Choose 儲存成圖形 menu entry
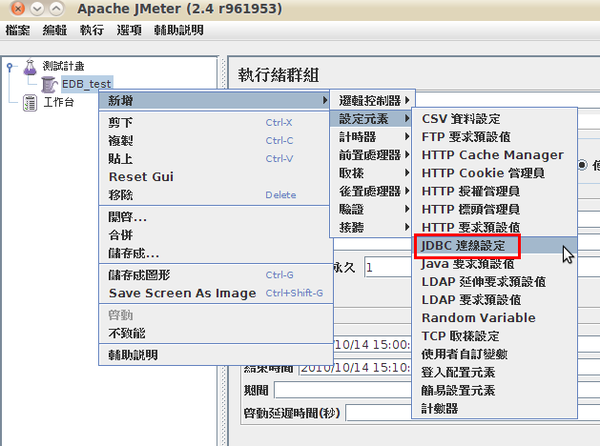This screenshot has height=446, width=600. (215, 275)
